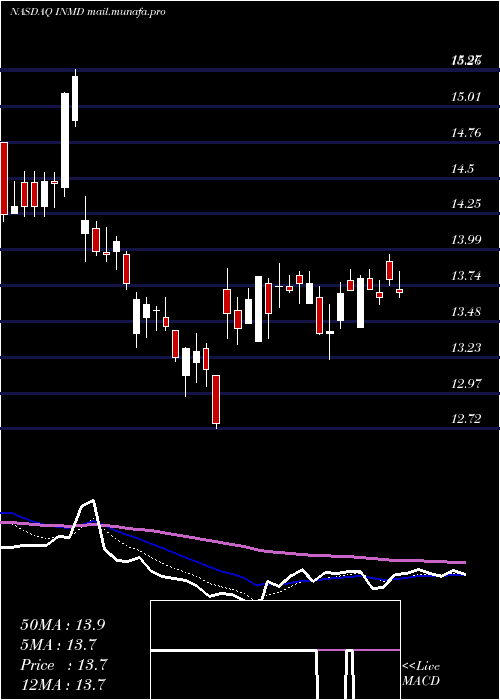Click the 14.25 price axis label
The width and height of the screenshot is (500, 700).
pos(466,204)
